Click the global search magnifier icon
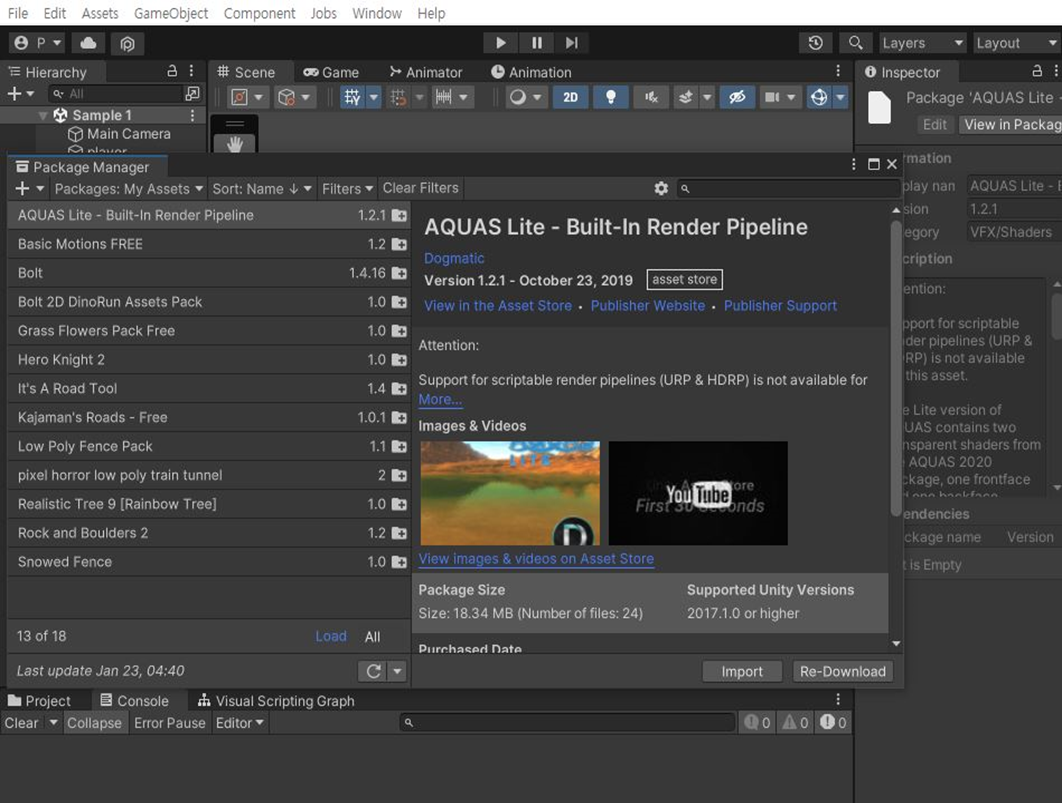1062x803 pixels. (x=855, y=43)
